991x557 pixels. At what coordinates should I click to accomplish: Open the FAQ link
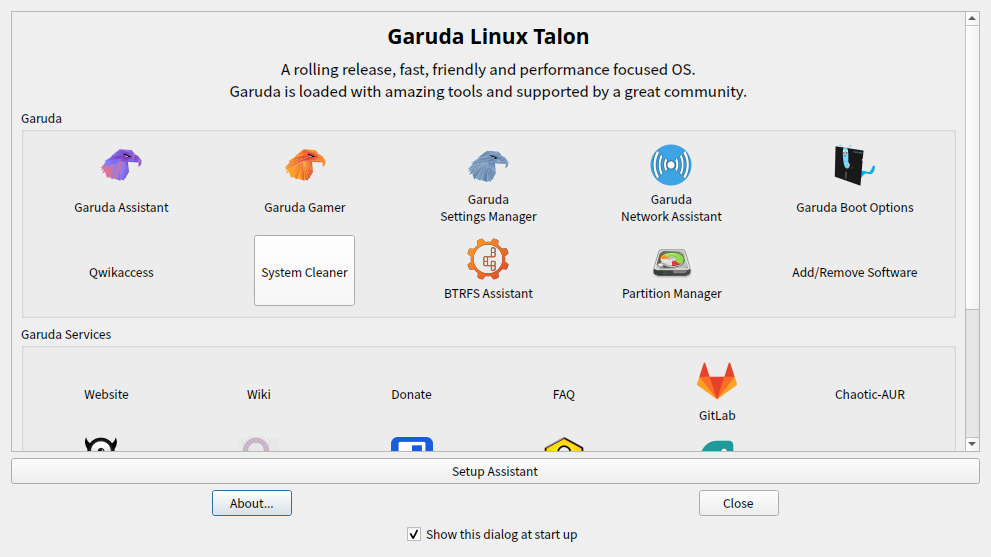[564, 395]
